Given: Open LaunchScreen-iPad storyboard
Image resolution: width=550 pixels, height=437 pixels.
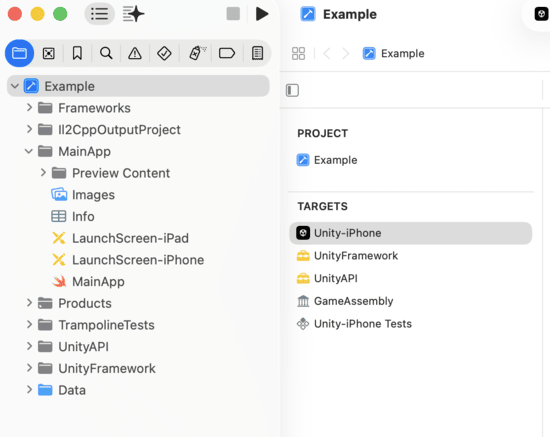Looking at the screenshot, I should click(138, 238).
